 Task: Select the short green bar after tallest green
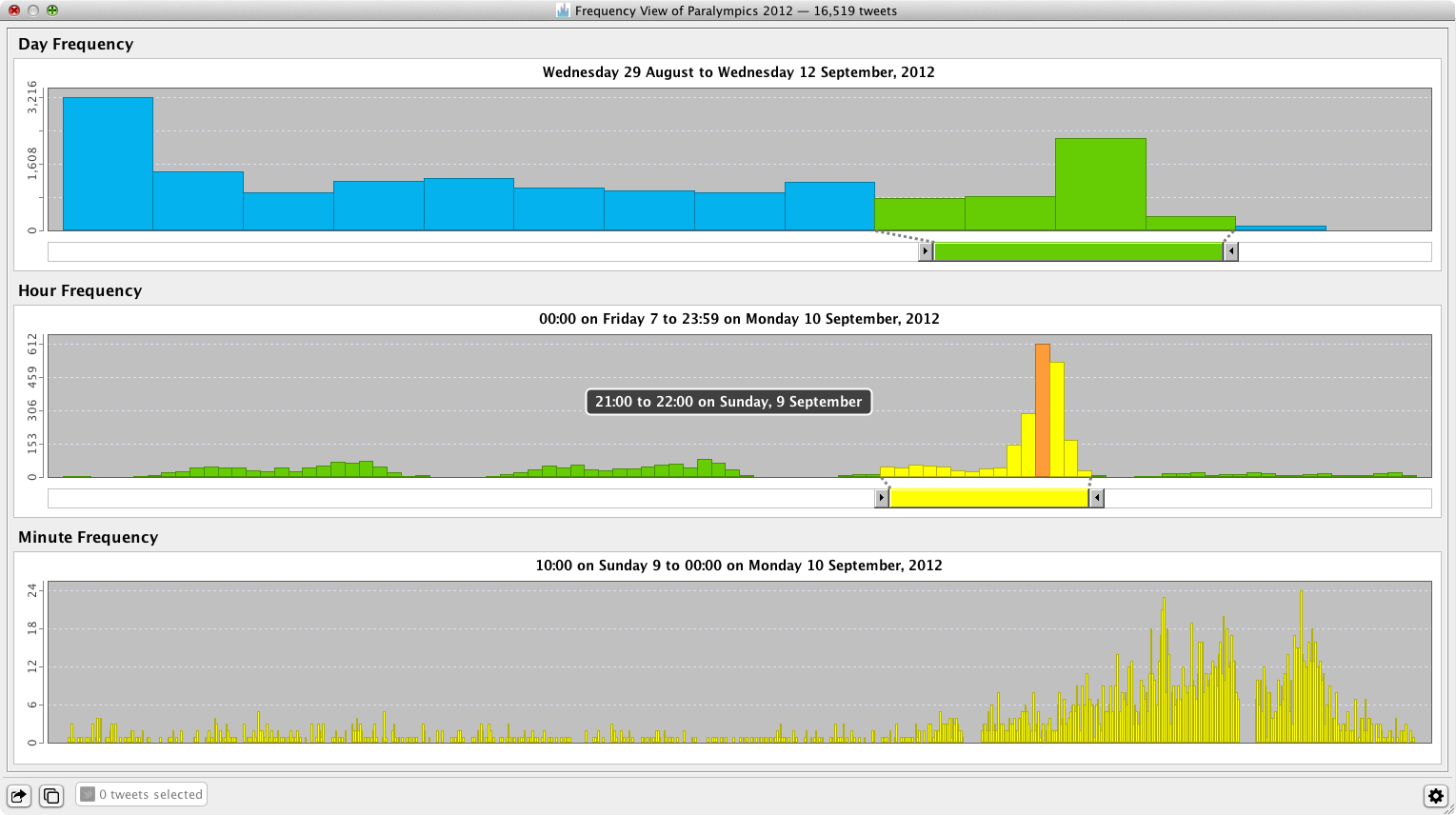click(x=1190, y=224)
